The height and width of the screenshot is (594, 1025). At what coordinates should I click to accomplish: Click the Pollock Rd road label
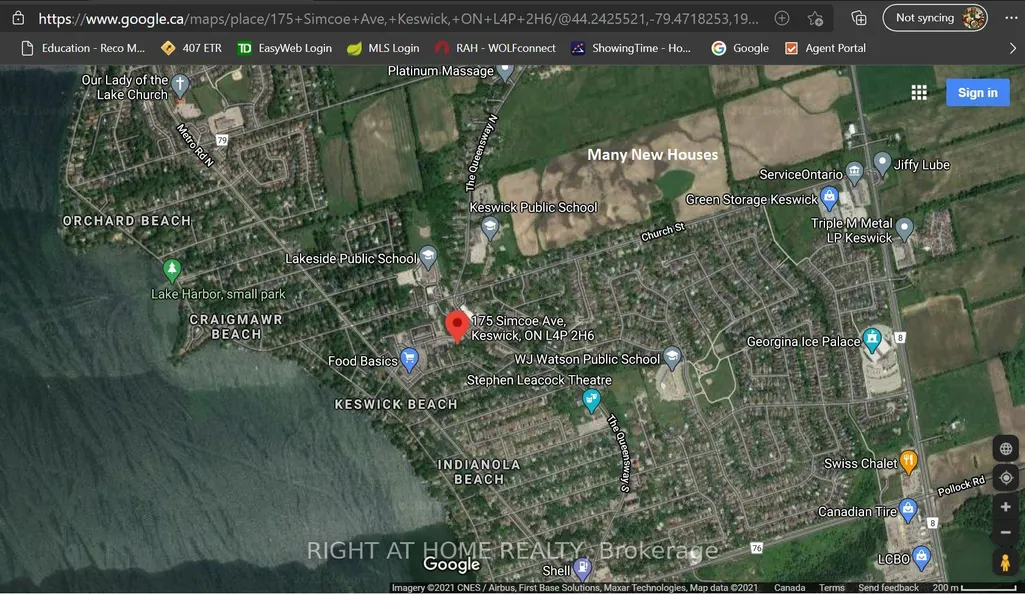[x=961, y=486]
